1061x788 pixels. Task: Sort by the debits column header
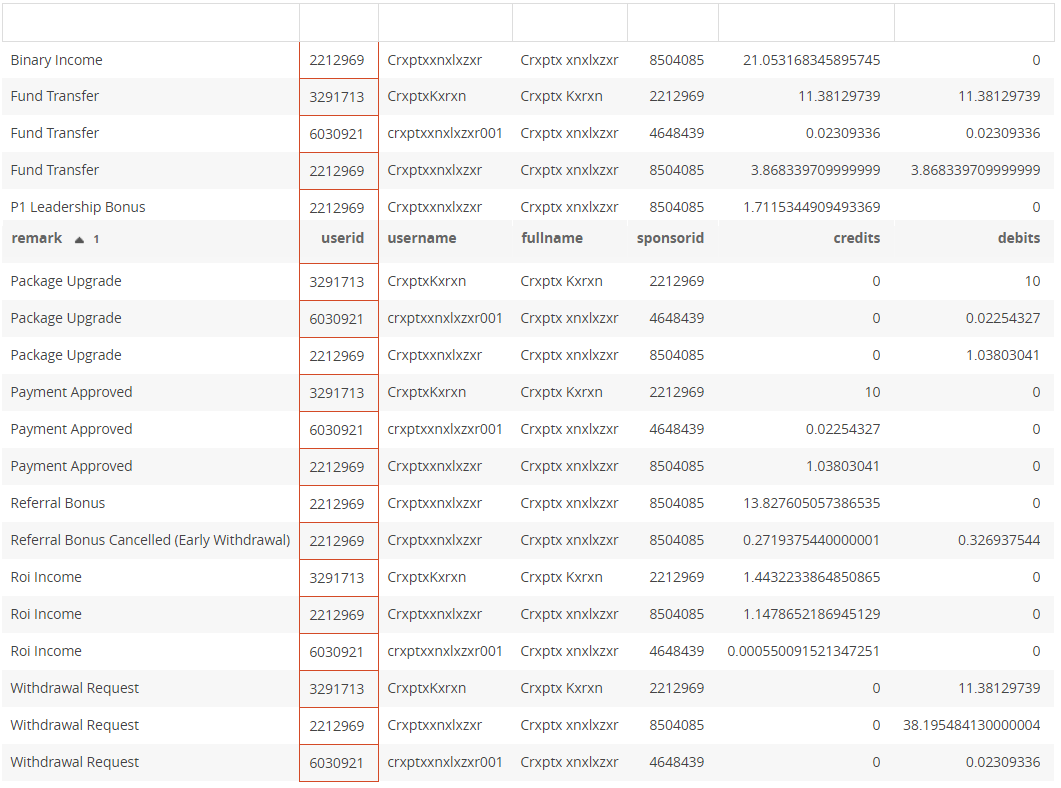(1018, 238)
